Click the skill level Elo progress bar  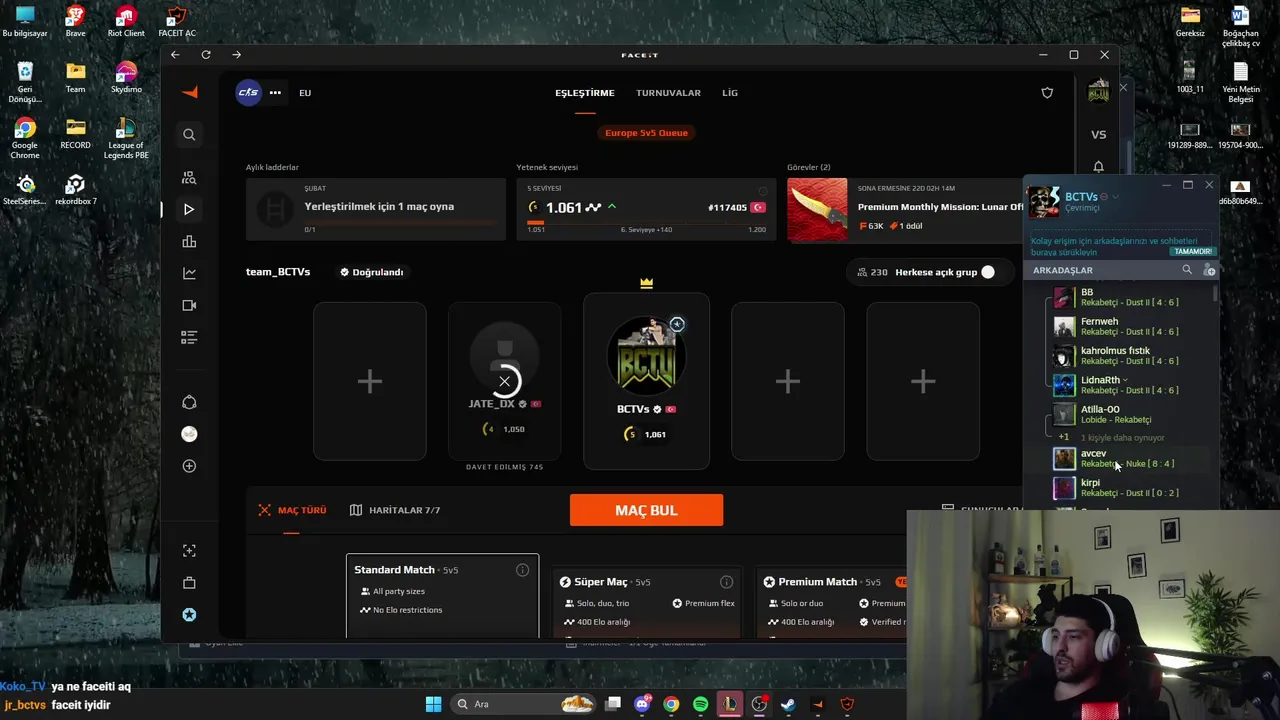[x=646, y=222]
